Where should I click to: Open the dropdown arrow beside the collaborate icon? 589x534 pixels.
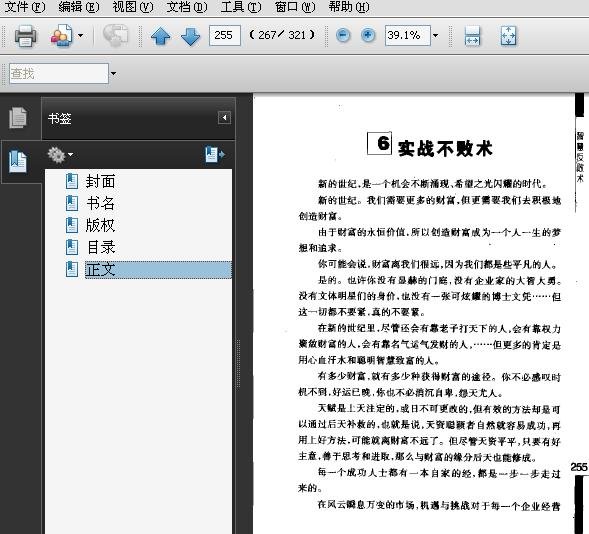point(80,36)
